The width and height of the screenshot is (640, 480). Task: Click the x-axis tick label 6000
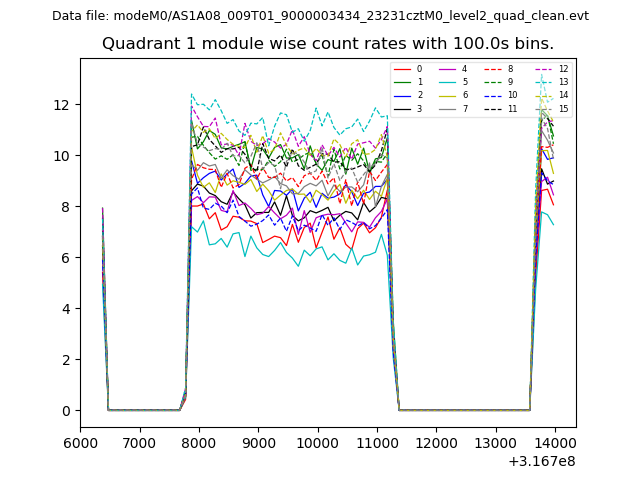pyautogui.click(x=80, y=442)
